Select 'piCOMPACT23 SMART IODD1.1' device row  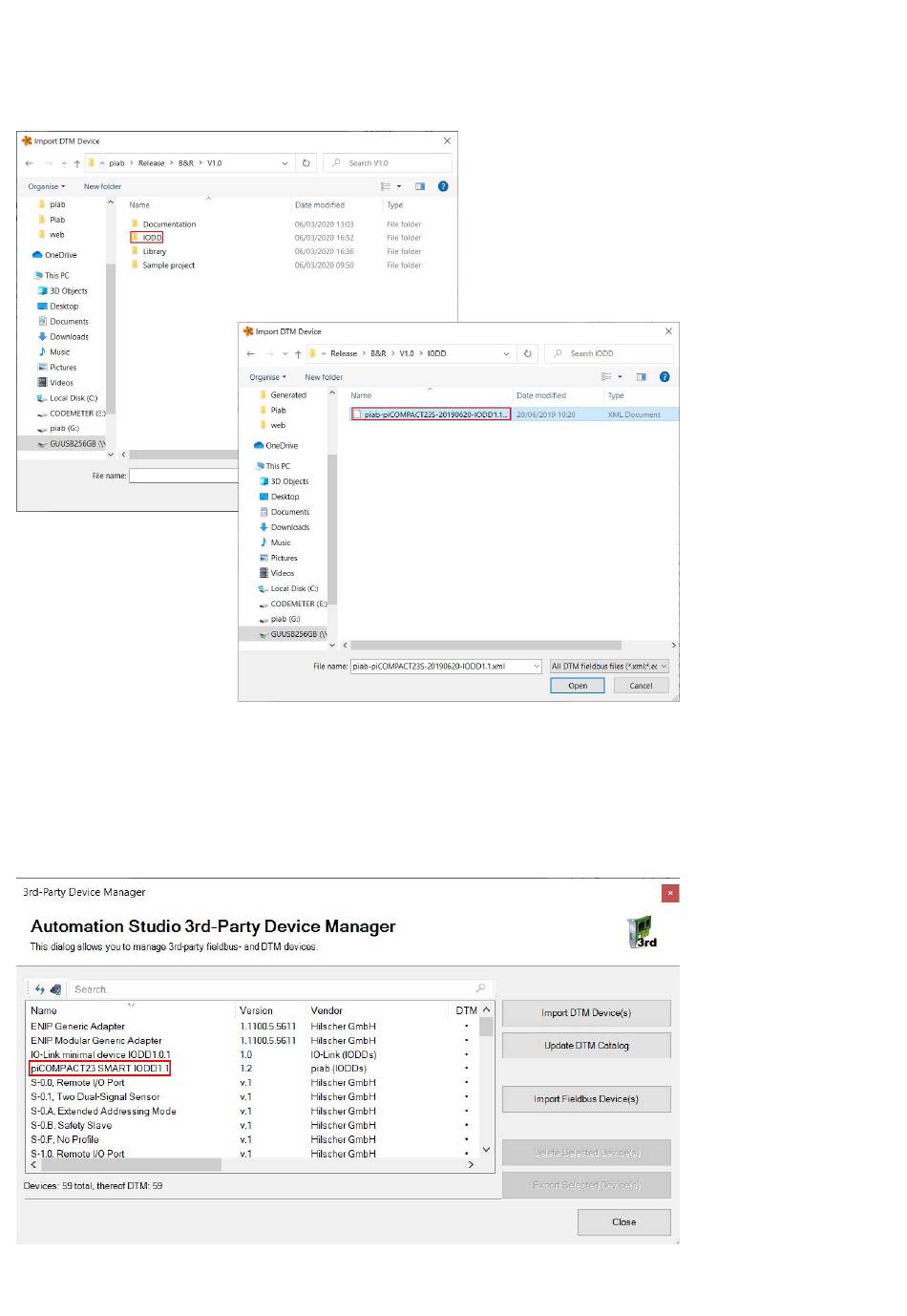click(99, 1069)
